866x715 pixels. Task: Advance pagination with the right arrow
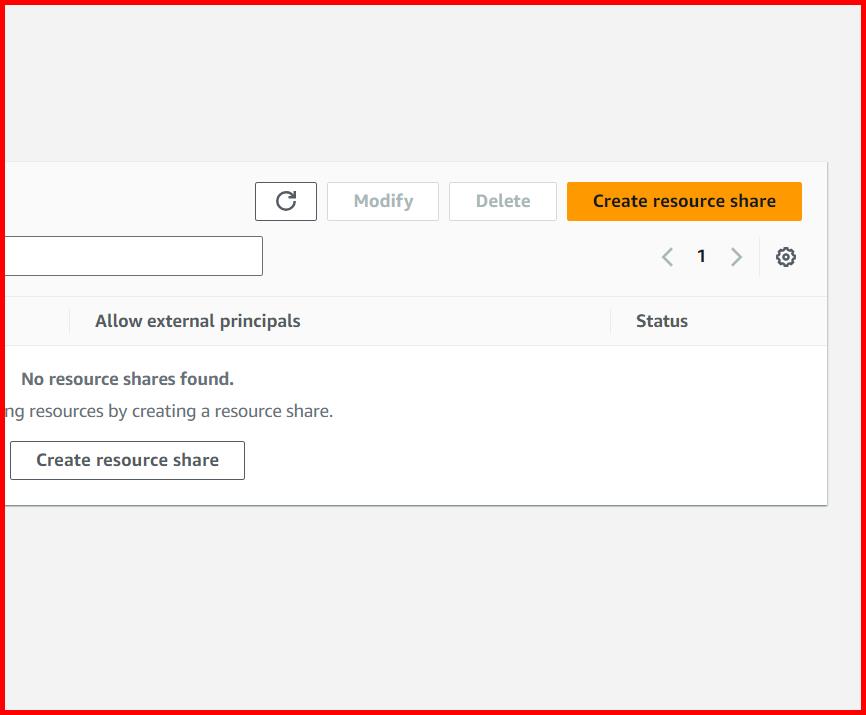click(x=737, y=257)
